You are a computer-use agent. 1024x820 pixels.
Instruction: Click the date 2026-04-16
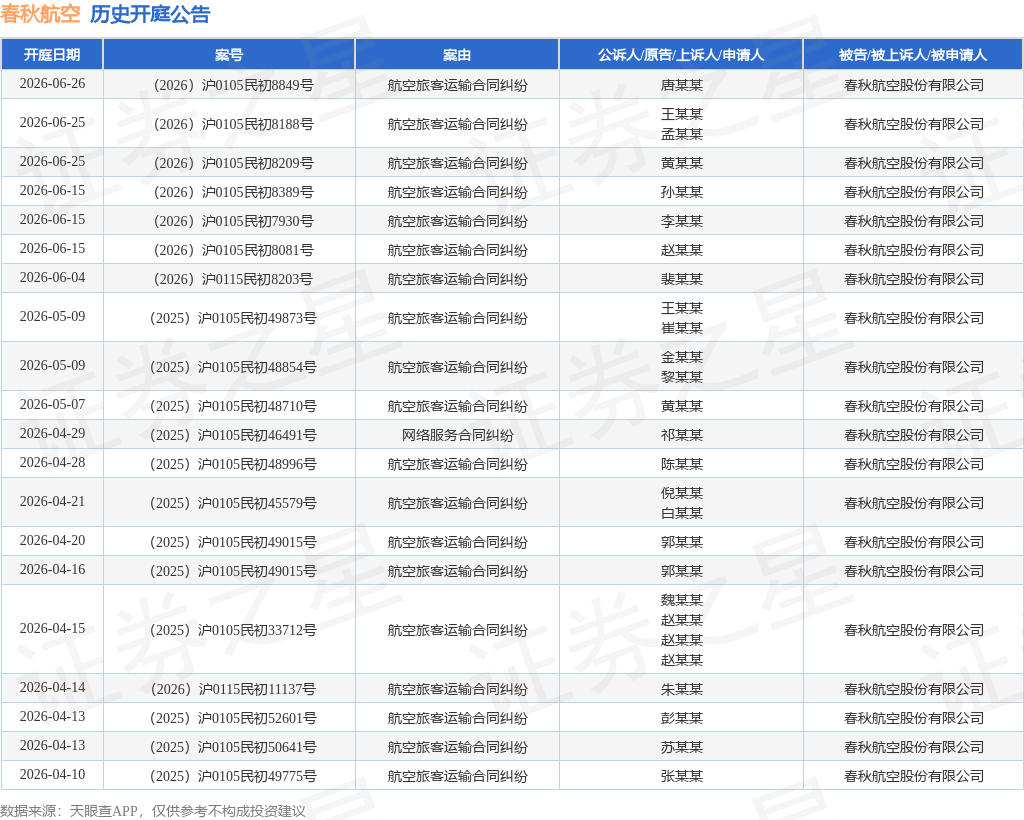52,569
